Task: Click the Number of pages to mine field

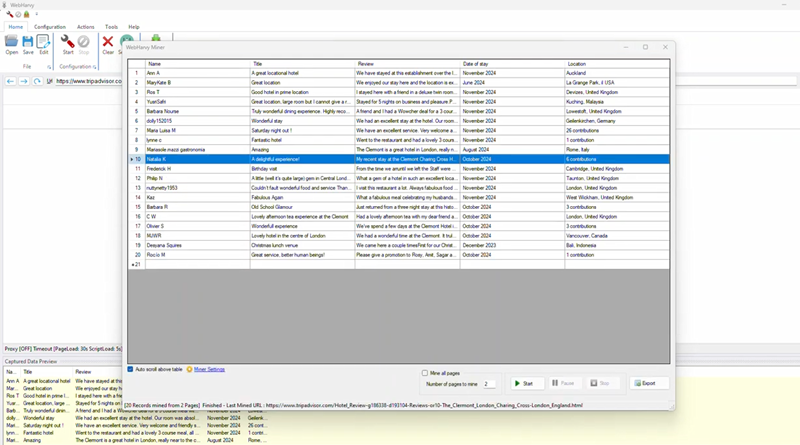Action: [x=488, y=384]
